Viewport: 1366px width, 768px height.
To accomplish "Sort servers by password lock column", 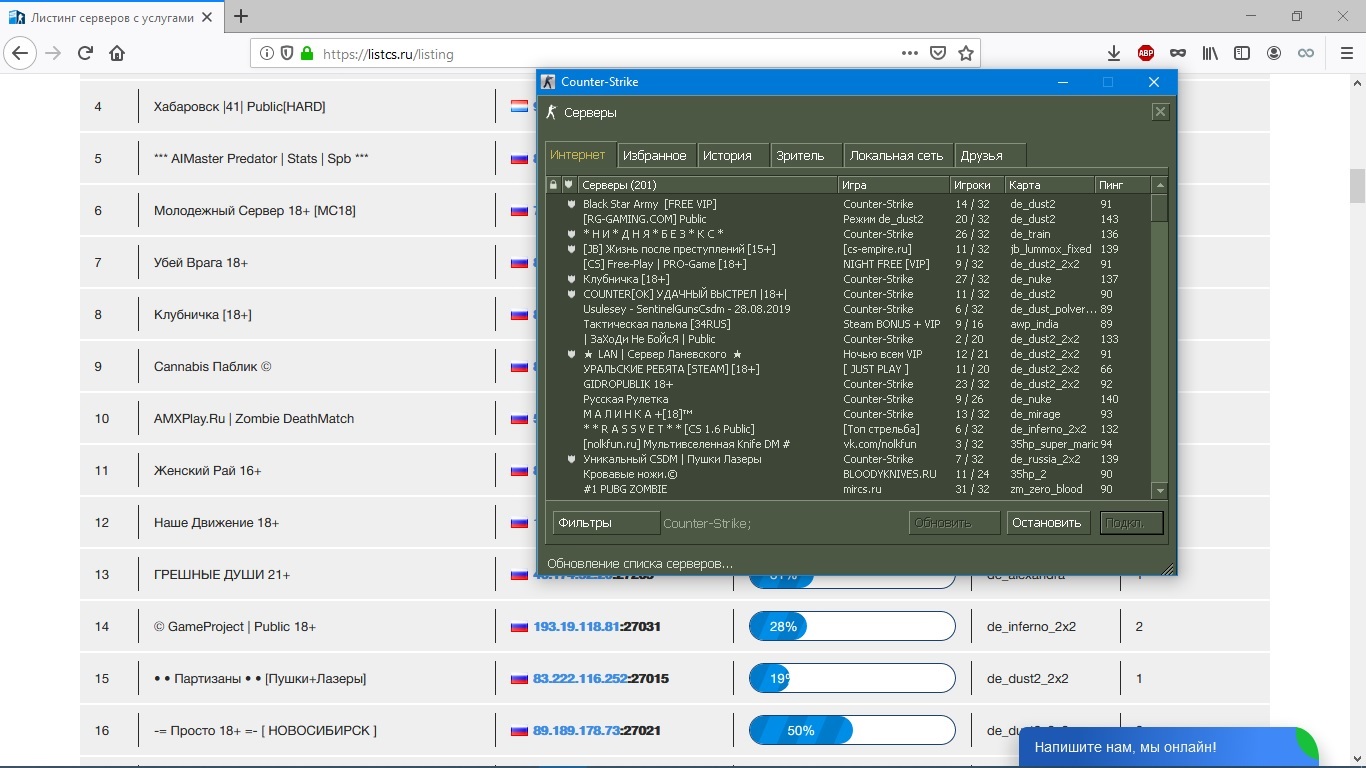I will (x=553, y=185).
